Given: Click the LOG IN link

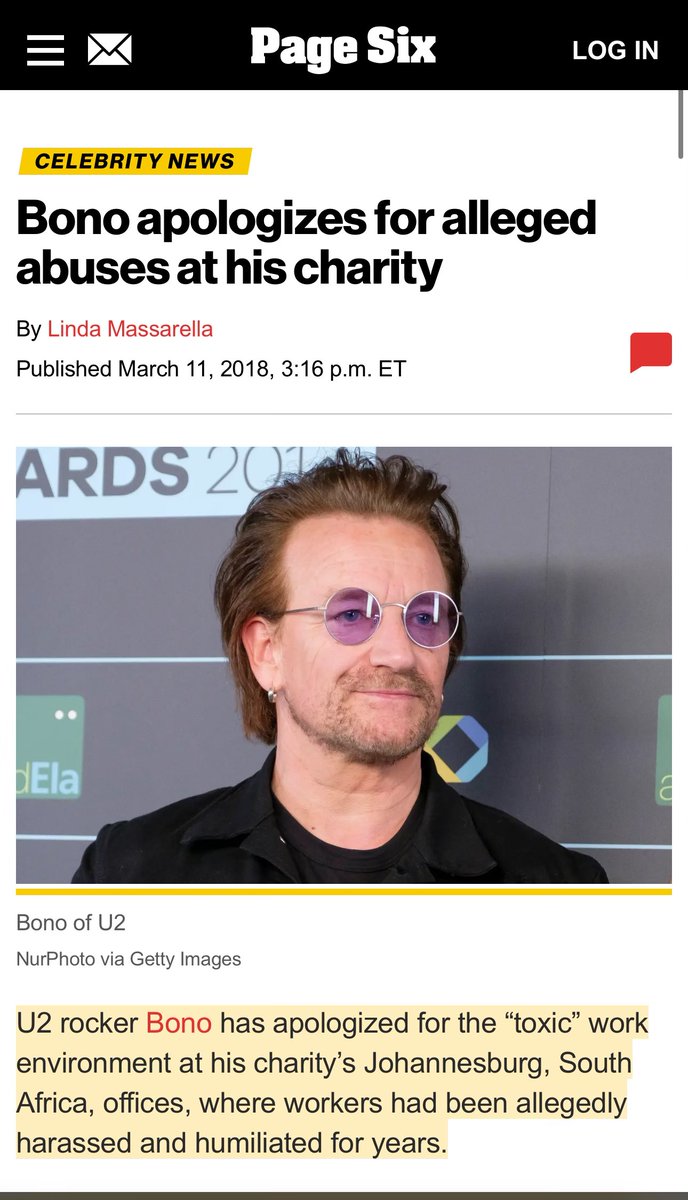Looking at the screenshot, I should pos(615,50).
